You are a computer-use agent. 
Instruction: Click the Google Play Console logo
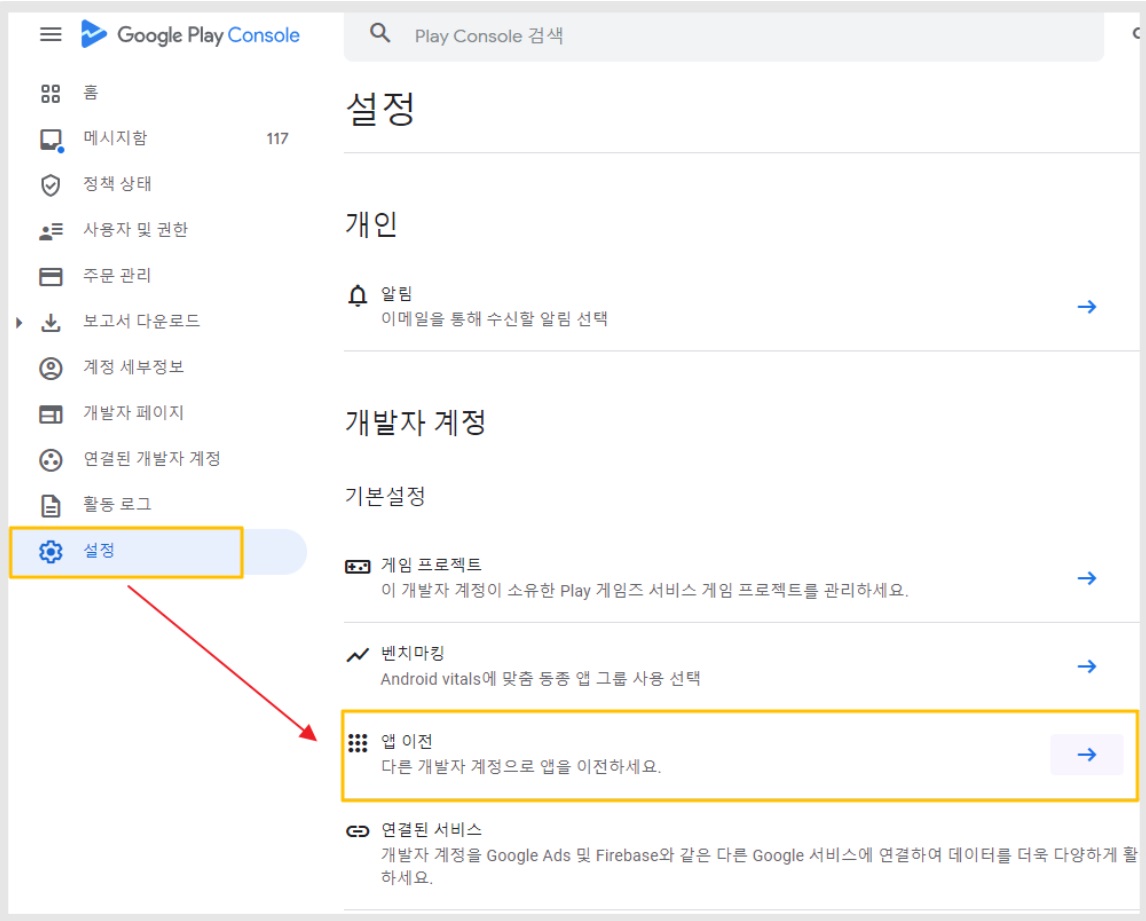190,34
